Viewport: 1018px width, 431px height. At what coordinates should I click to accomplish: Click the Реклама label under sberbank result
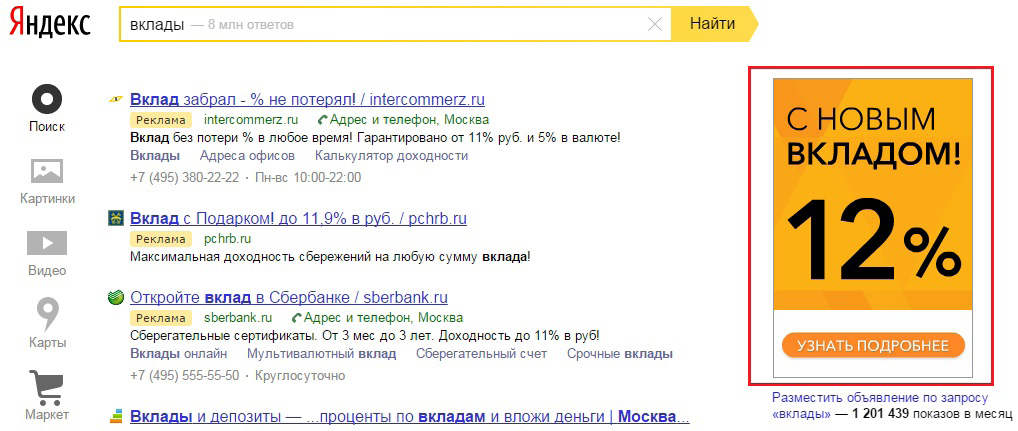tap(161, 318)
